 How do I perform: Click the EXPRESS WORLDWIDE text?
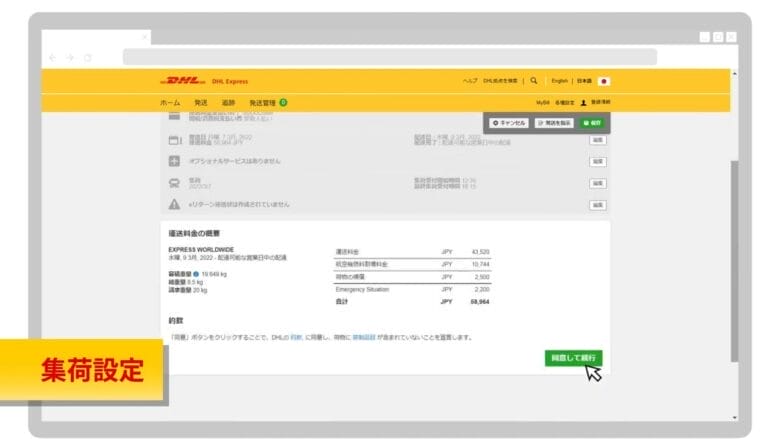click(x=201, y=250)
